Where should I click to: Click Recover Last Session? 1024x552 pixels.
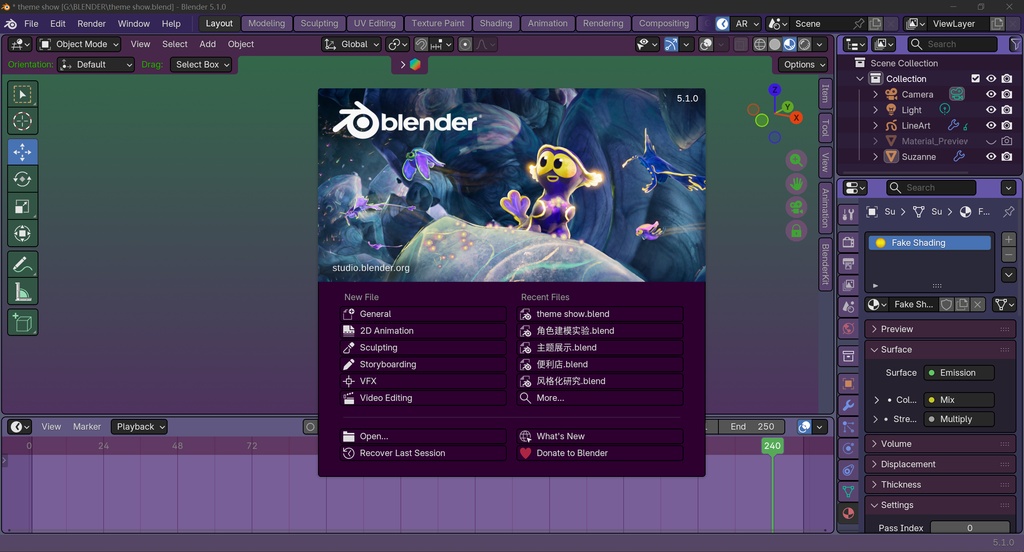point(423,453)
